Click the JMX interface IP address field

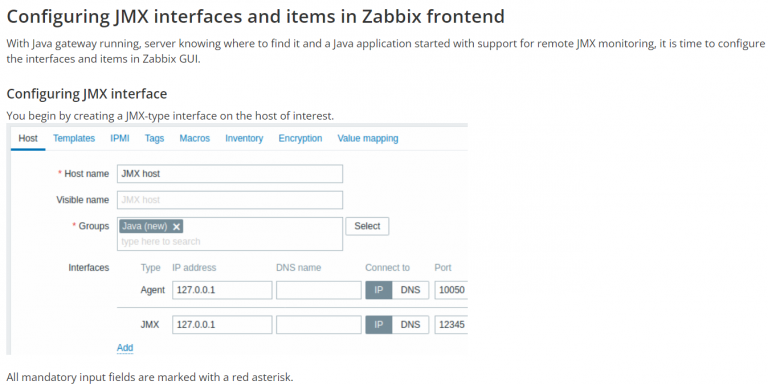(222, 325)
